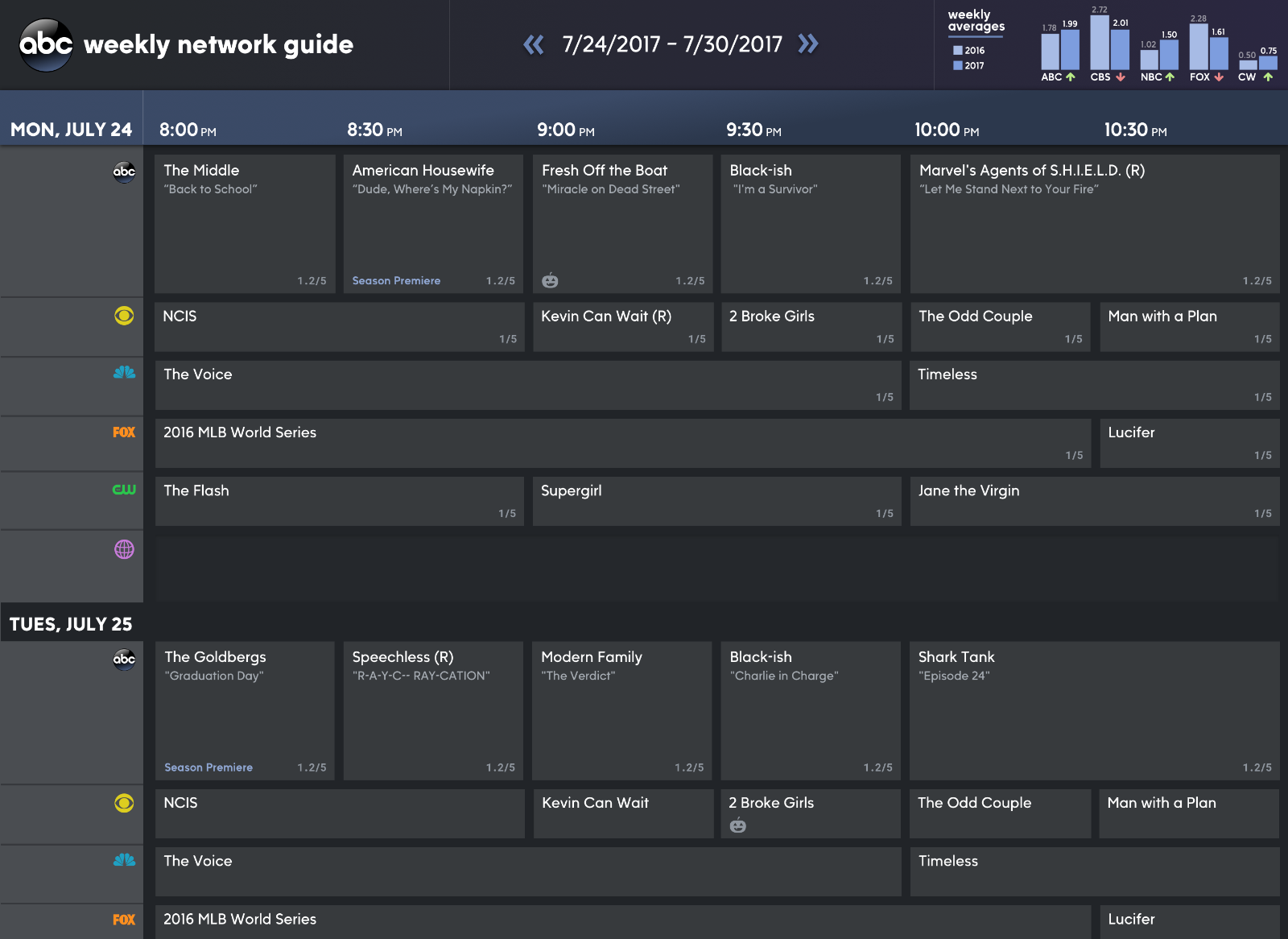Open Monday 2 Broke Girls block
This screenshot has height=939, width=1288.
(x=811, y=327)
